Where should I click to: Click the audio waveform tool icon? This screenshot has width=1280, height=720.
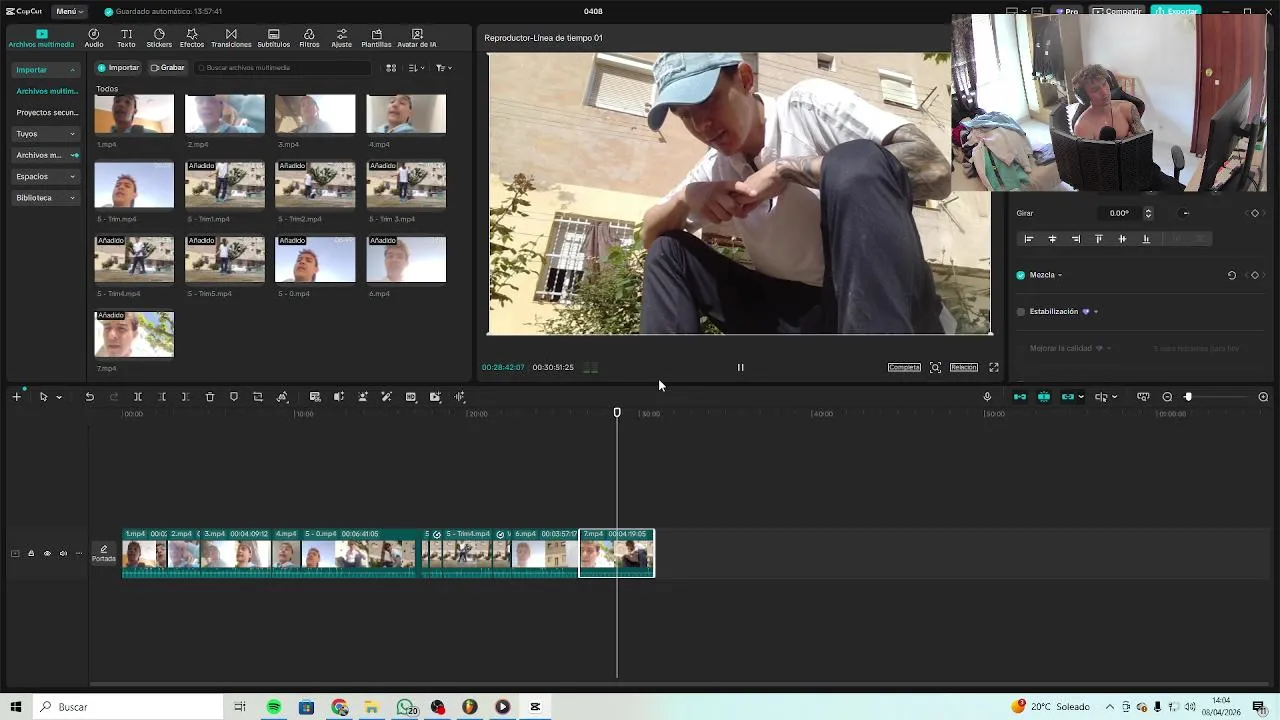pos(460,397)
